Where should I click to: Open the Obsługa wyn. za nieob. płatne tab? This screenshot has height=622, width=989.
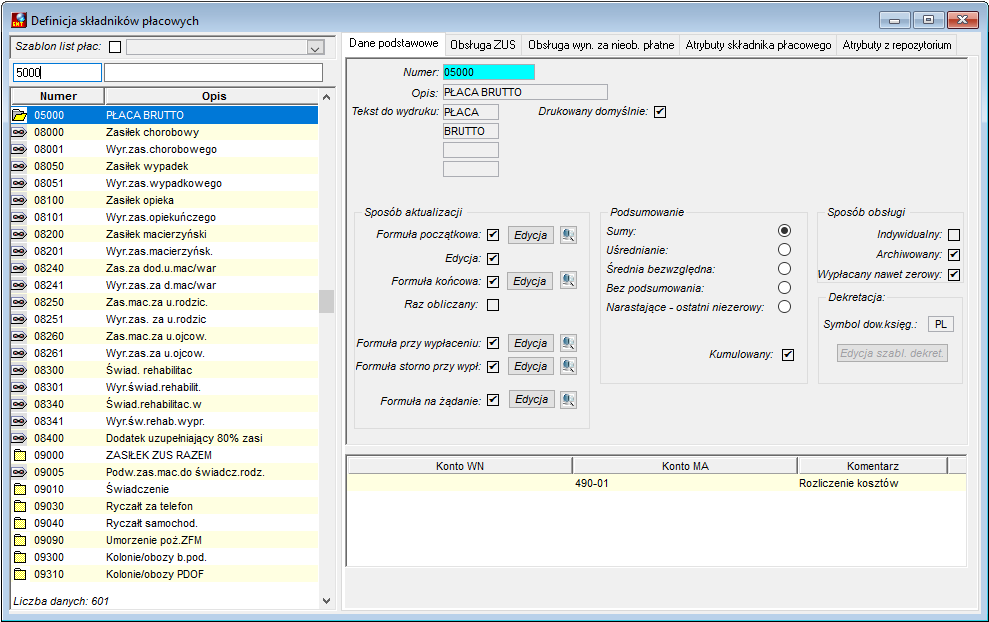pos(600,45)
